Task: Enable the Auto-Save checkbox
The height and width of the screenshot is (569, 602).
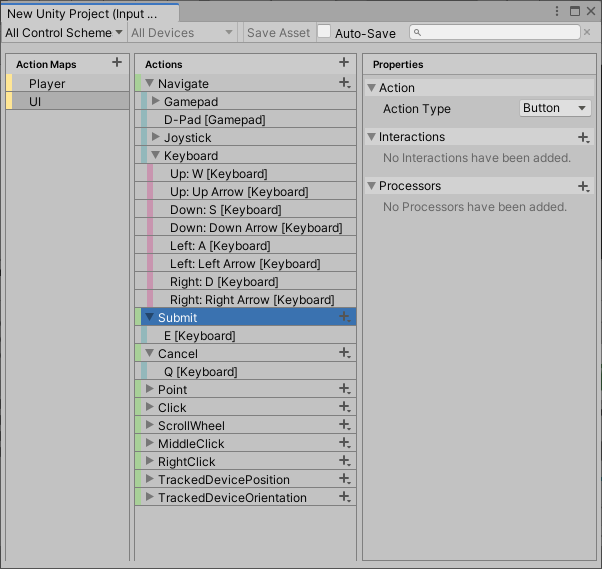Action: pyautogui.click(x=324, y=31)
